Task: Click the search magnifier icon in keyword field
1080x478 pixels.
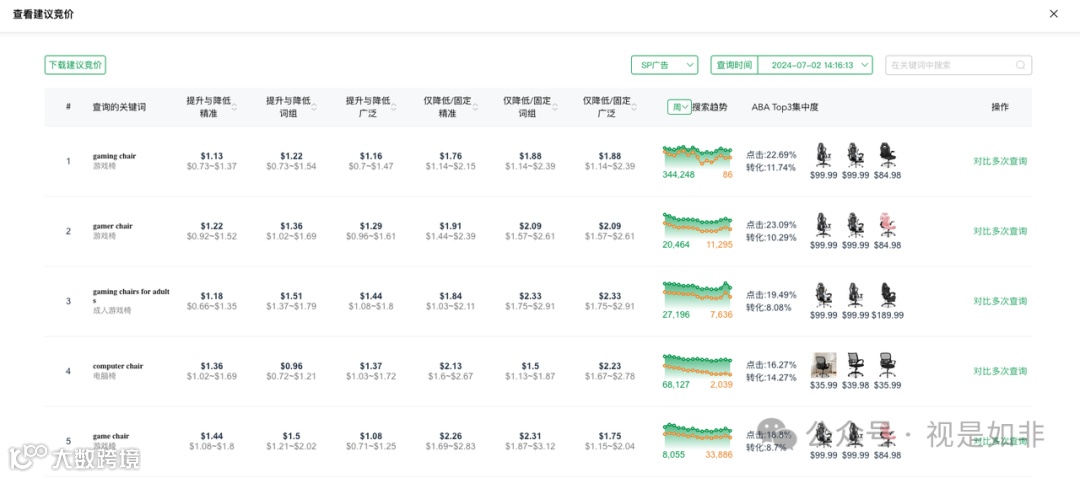Action: tap(1020, 65)
